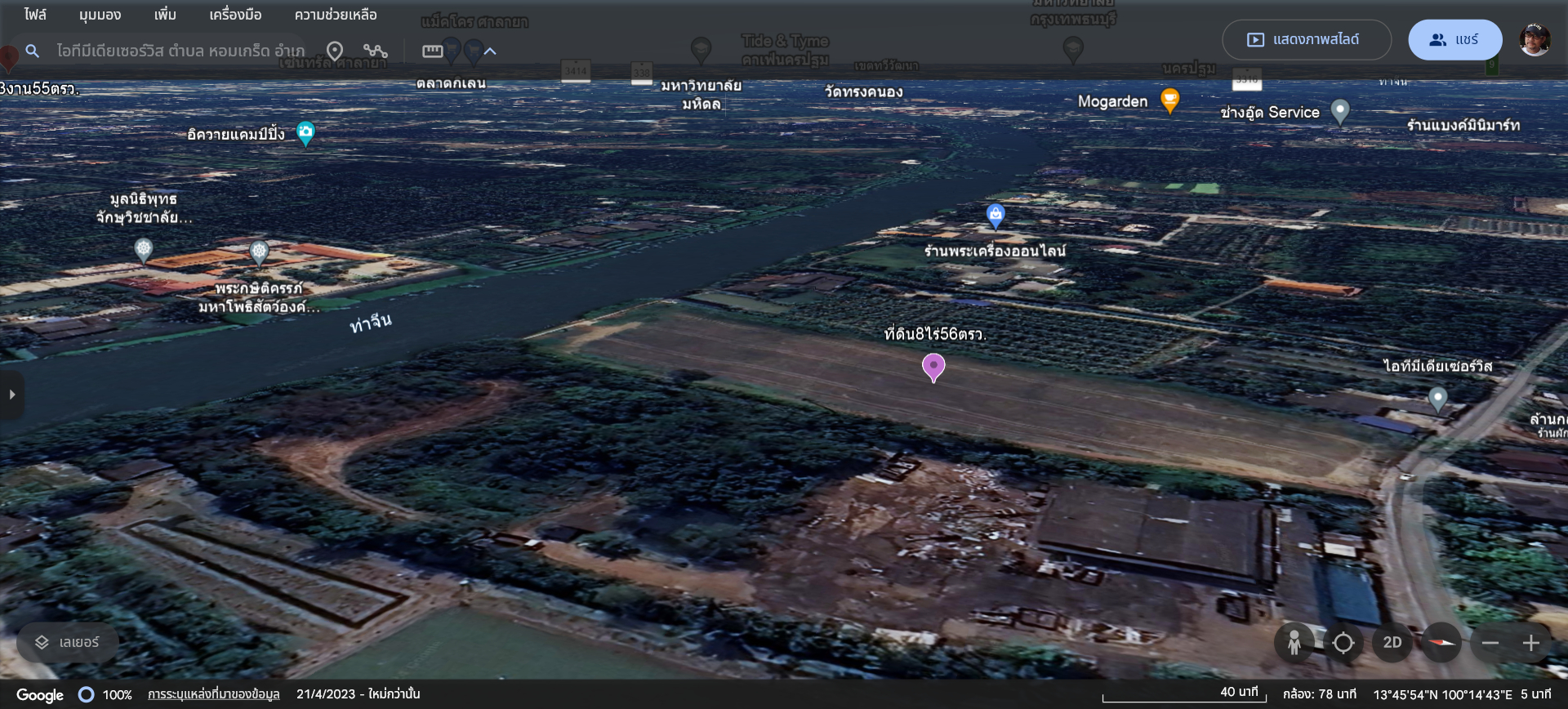The image size is (1568, 709).
Task: Reset heading with the compass icon
Action: 1441,643
